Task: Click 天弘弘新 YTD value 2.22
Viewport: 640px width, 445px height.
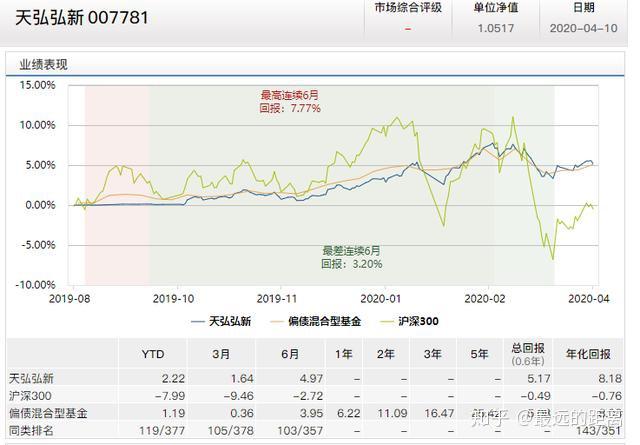Action: (173, 378)
